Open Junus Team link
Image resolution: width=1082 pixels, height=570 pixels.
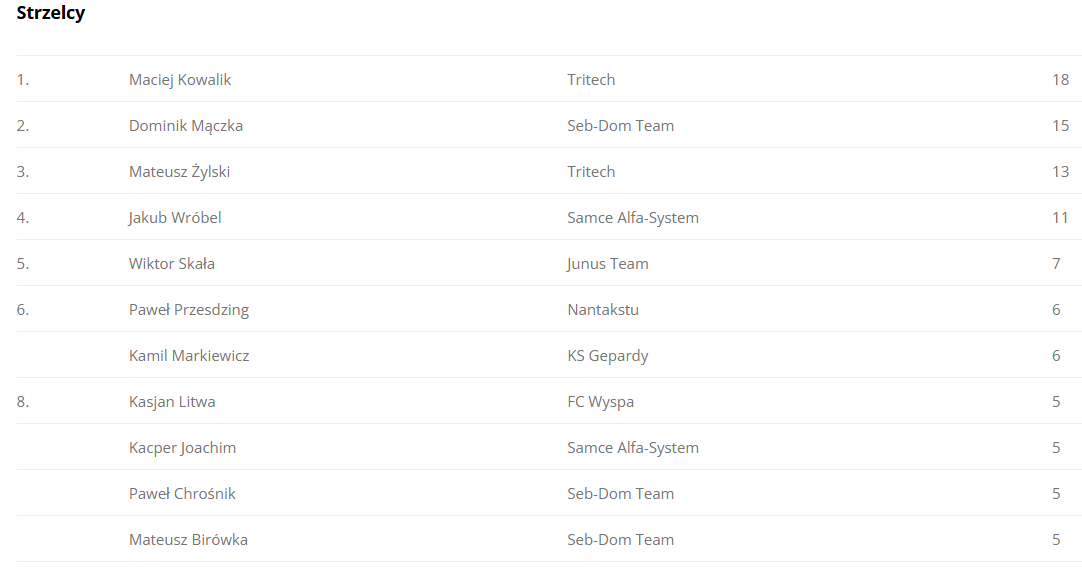[x=607, y=264]
